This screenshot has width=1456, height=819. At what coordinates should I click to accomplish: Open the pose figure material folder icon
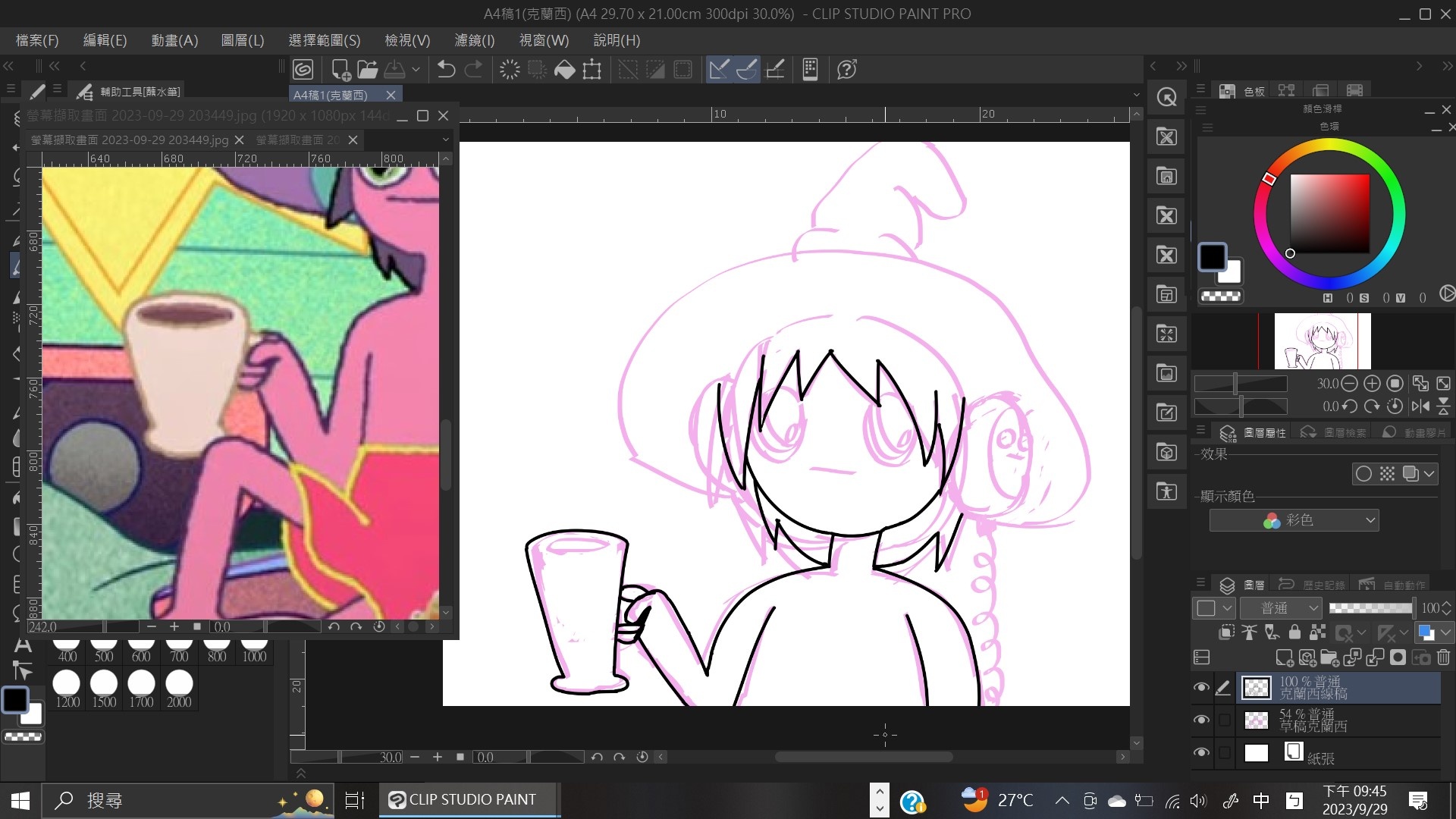click(x=1166, y=491)
